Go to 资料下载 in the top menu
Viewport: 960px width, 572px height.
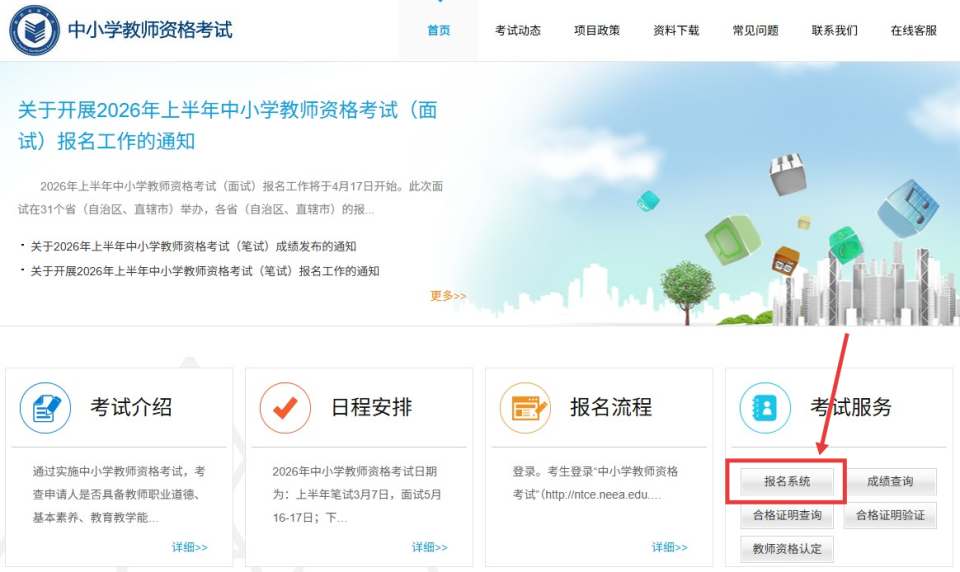pos(676,31)
